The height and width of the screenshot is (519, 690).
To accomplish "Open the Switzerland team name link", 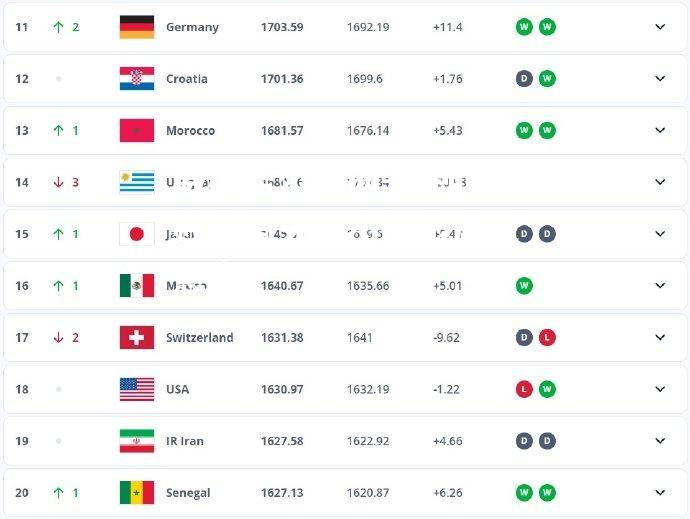I will pos(200,338).
